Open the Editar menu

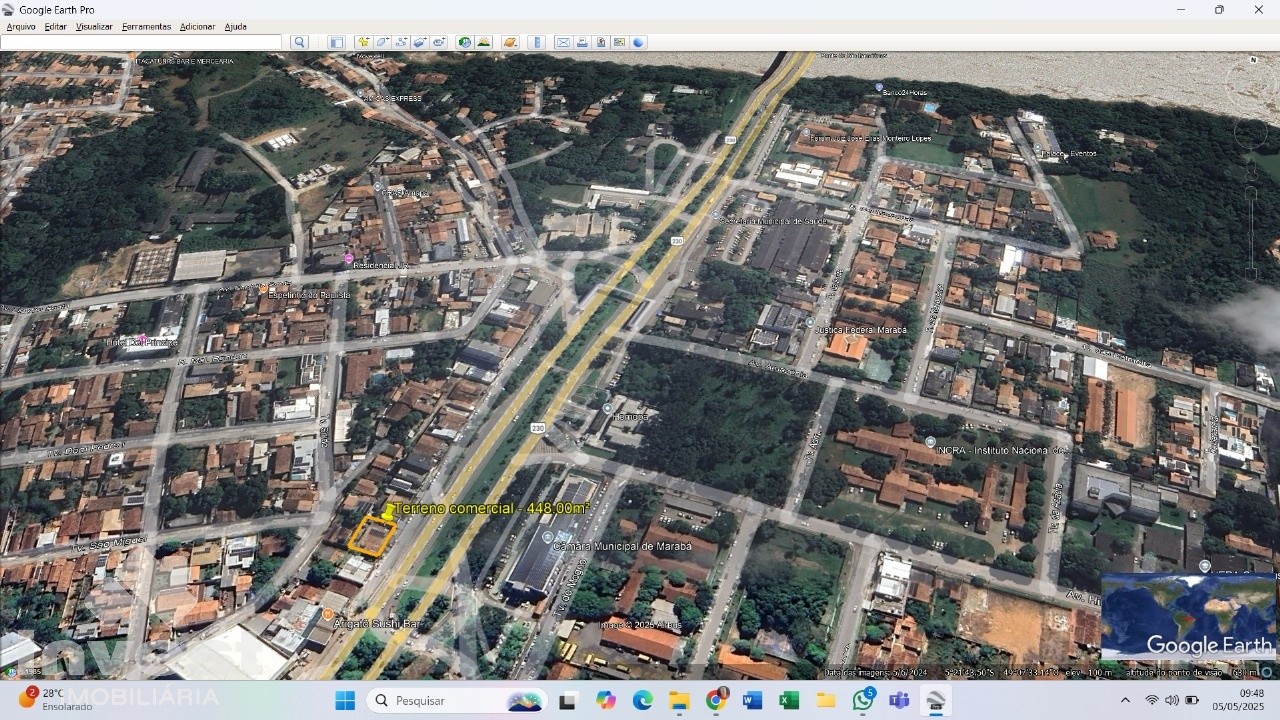(x=56, y=27)
